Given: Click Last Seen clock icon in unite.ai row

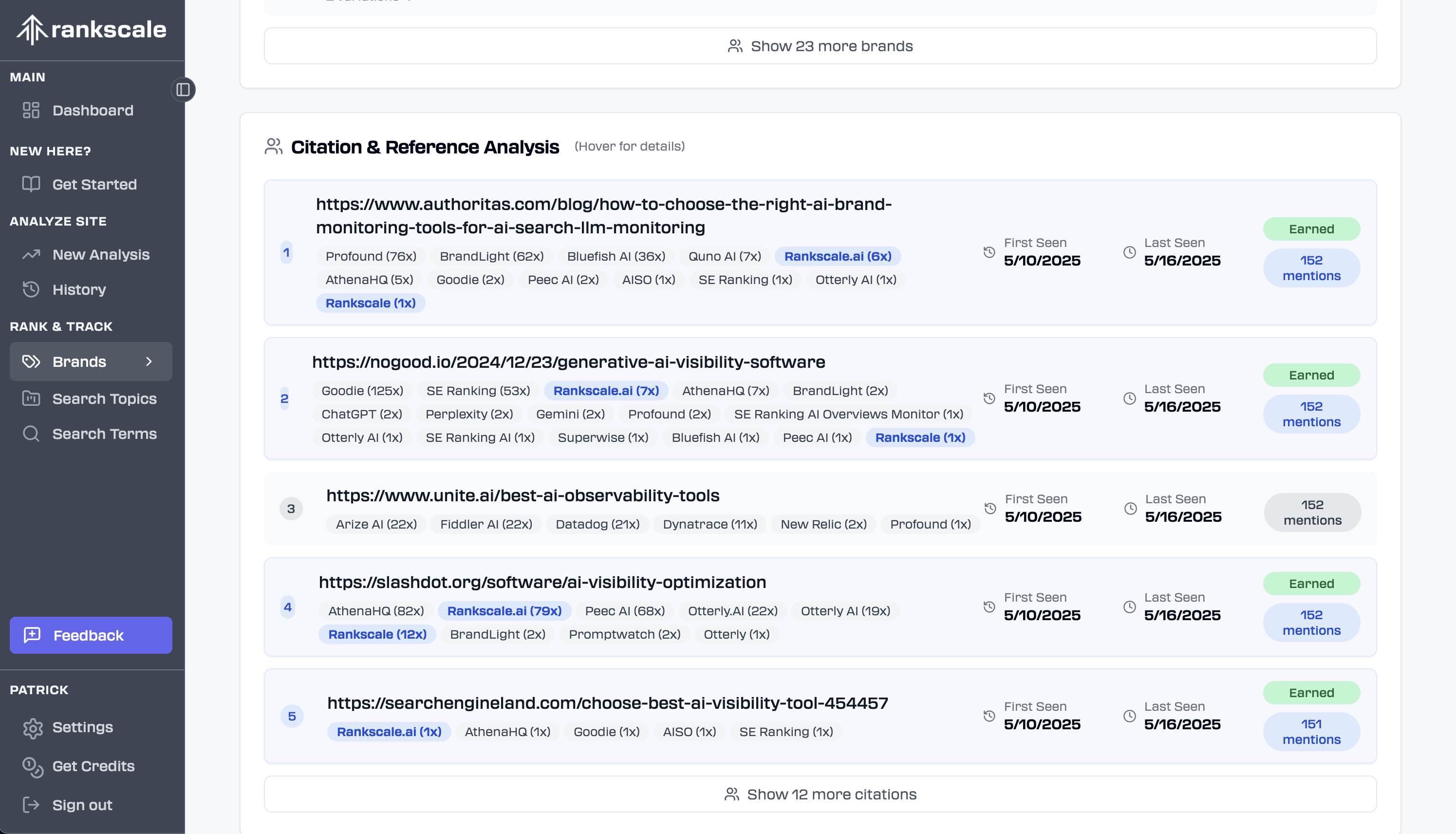Looking at the screenshot, I should coord(1131,508).
